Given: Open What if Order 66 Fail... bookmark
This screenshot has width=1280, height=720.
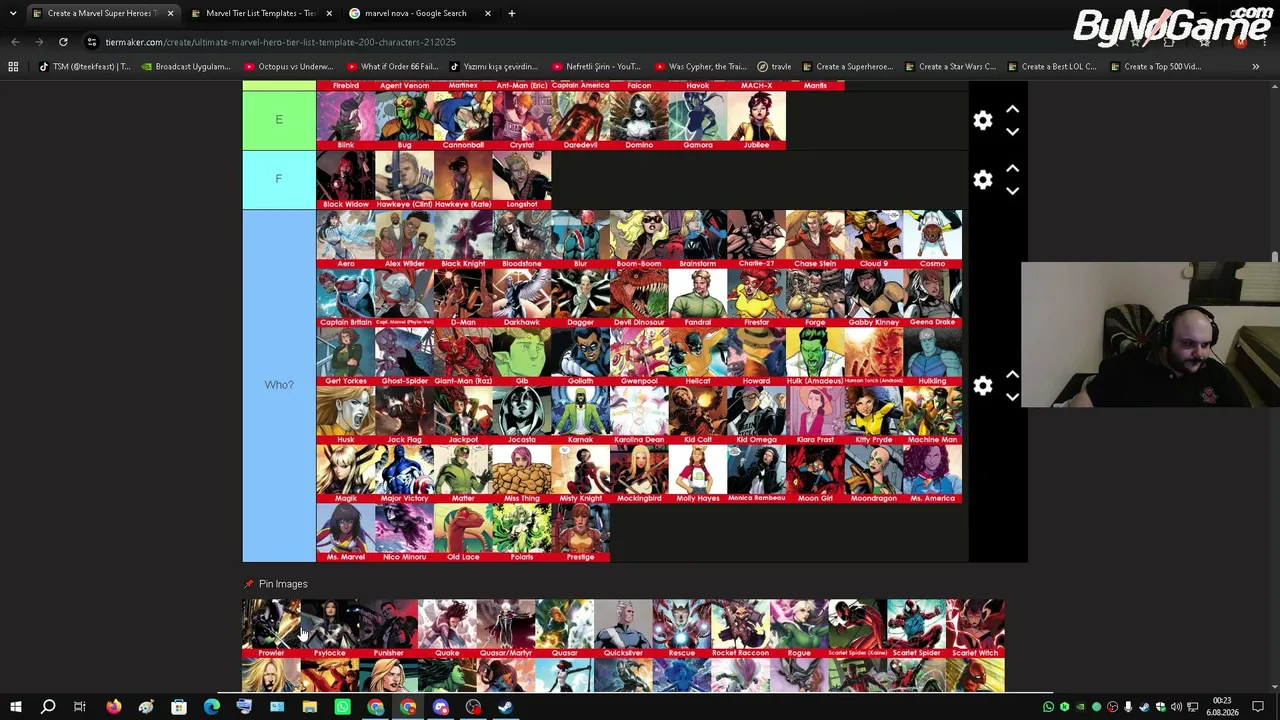Looking at the screenshot, I should (392, 67).
